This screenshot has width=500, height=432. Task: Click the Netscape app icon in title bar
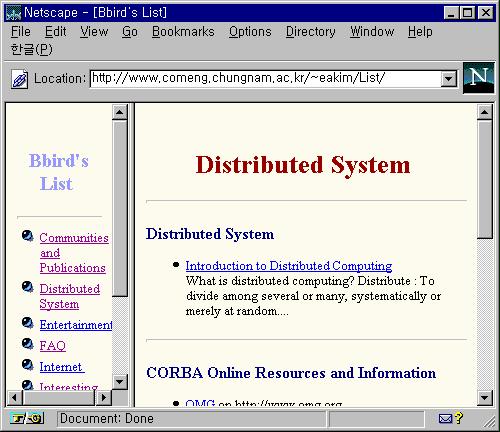(x=13, y=13)
